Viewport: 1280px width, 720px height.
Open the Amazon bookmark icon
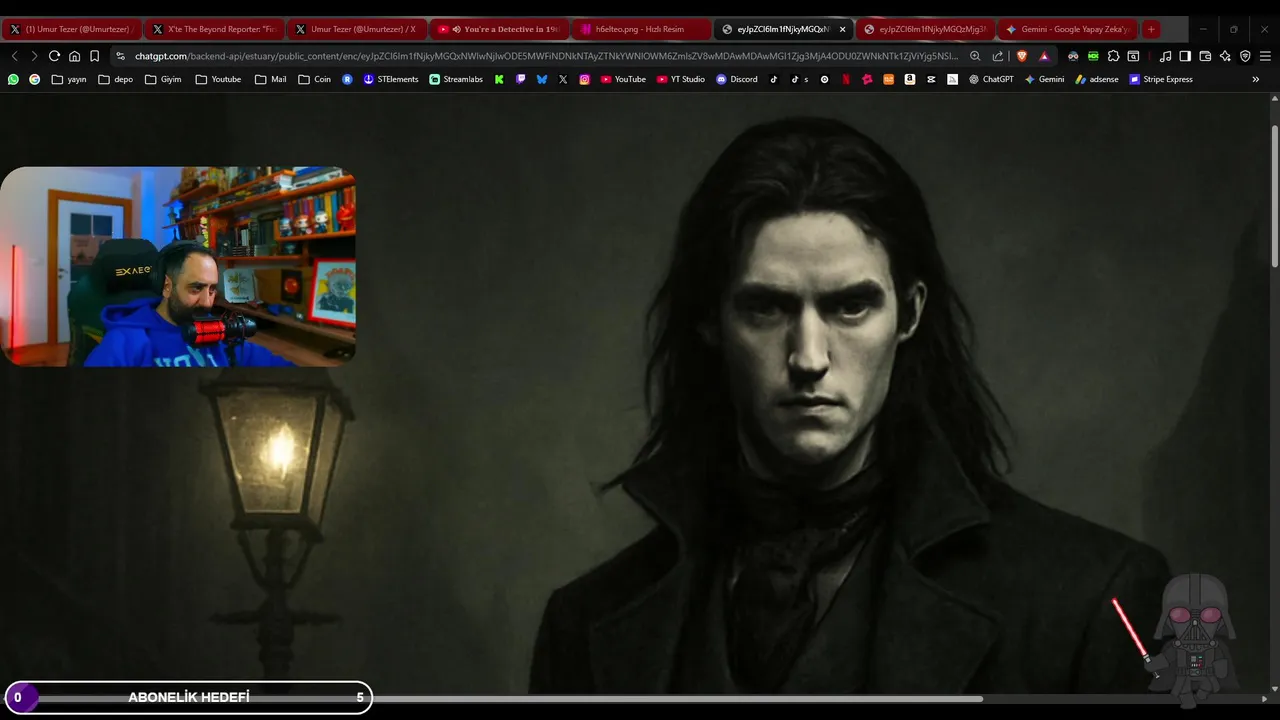909,79
